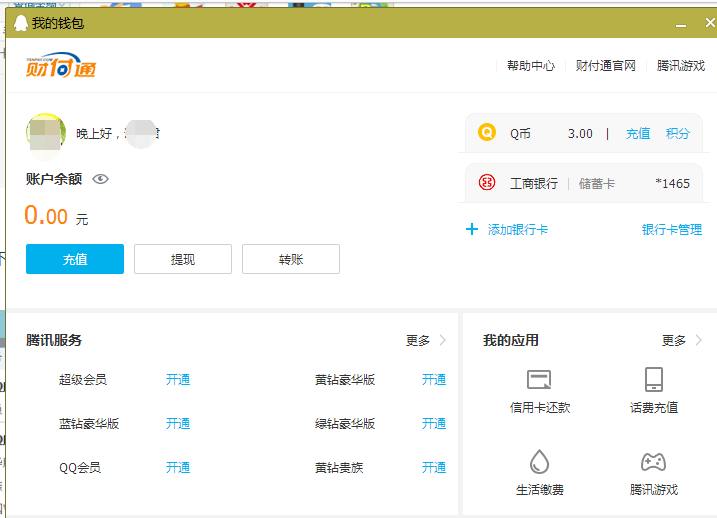Open 帮助中心 in top navigation

click(x=531, y=66)
